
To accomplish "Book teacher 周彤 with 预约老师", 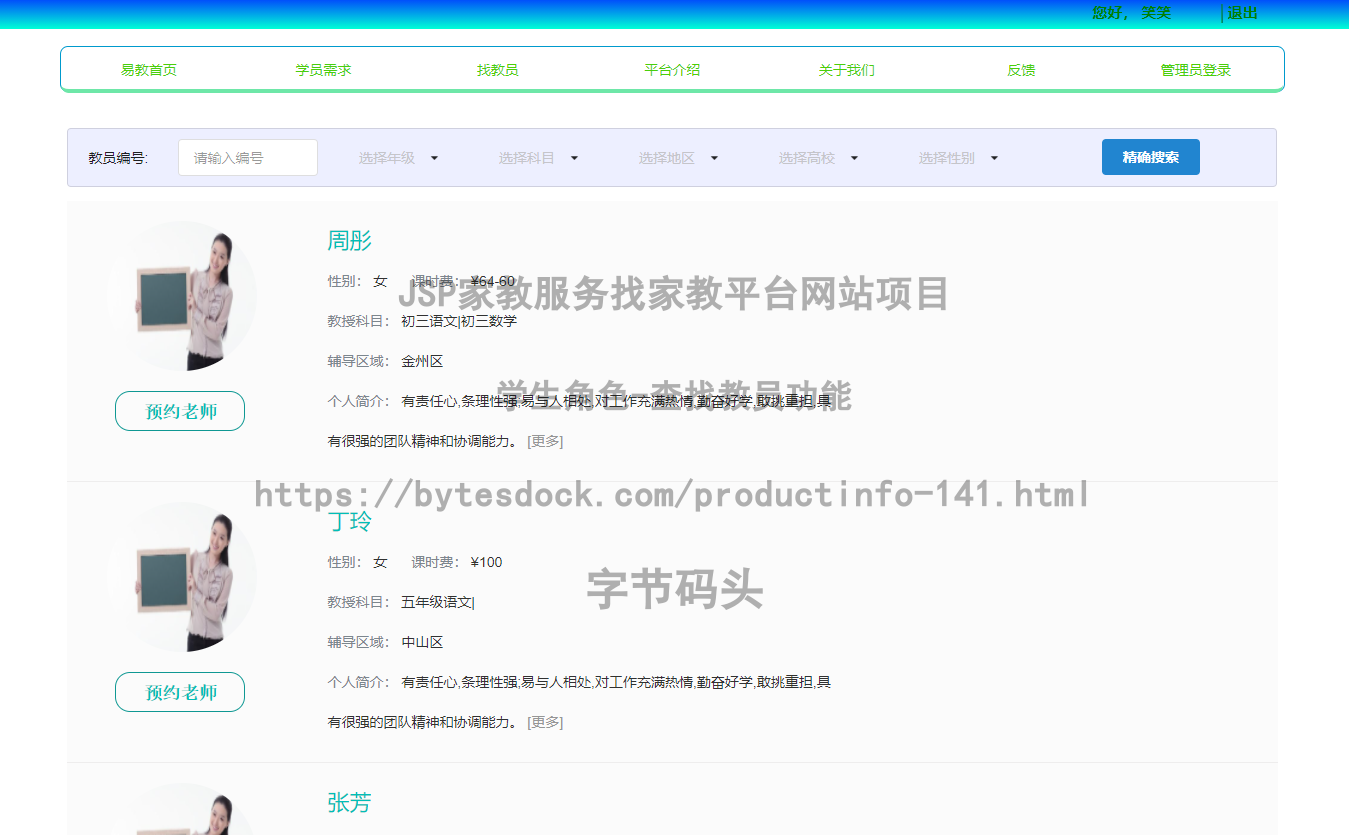I will click(x=180, y=411).
